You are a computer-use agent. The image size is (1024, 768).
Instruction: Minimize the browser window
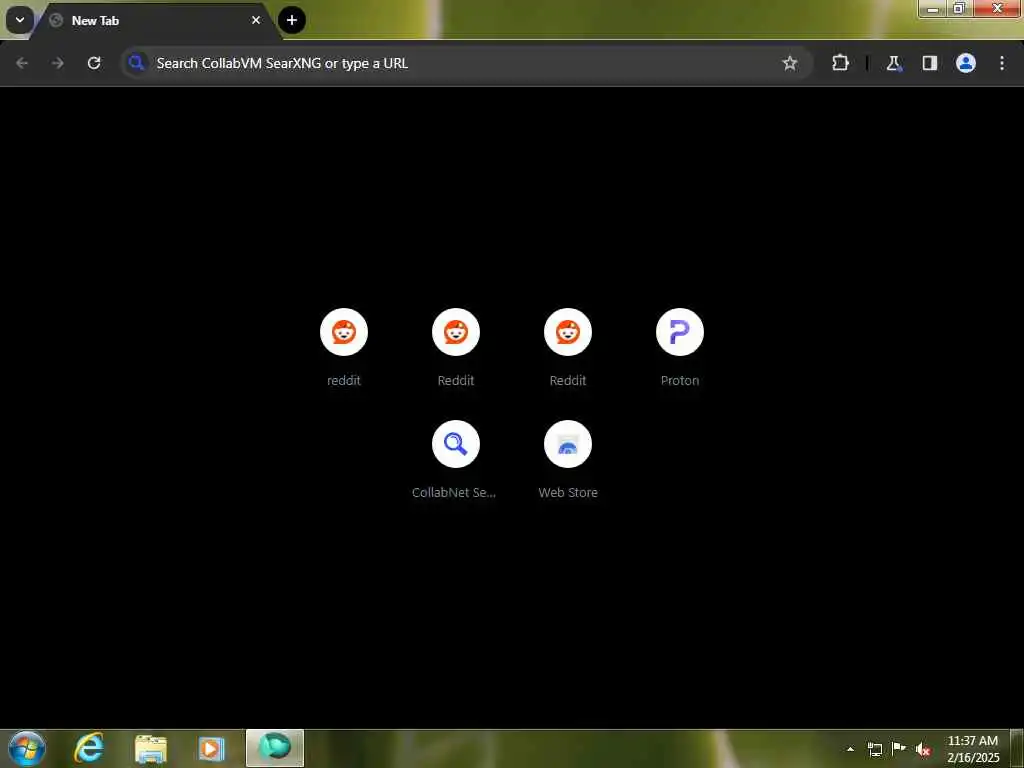[933, 9]
